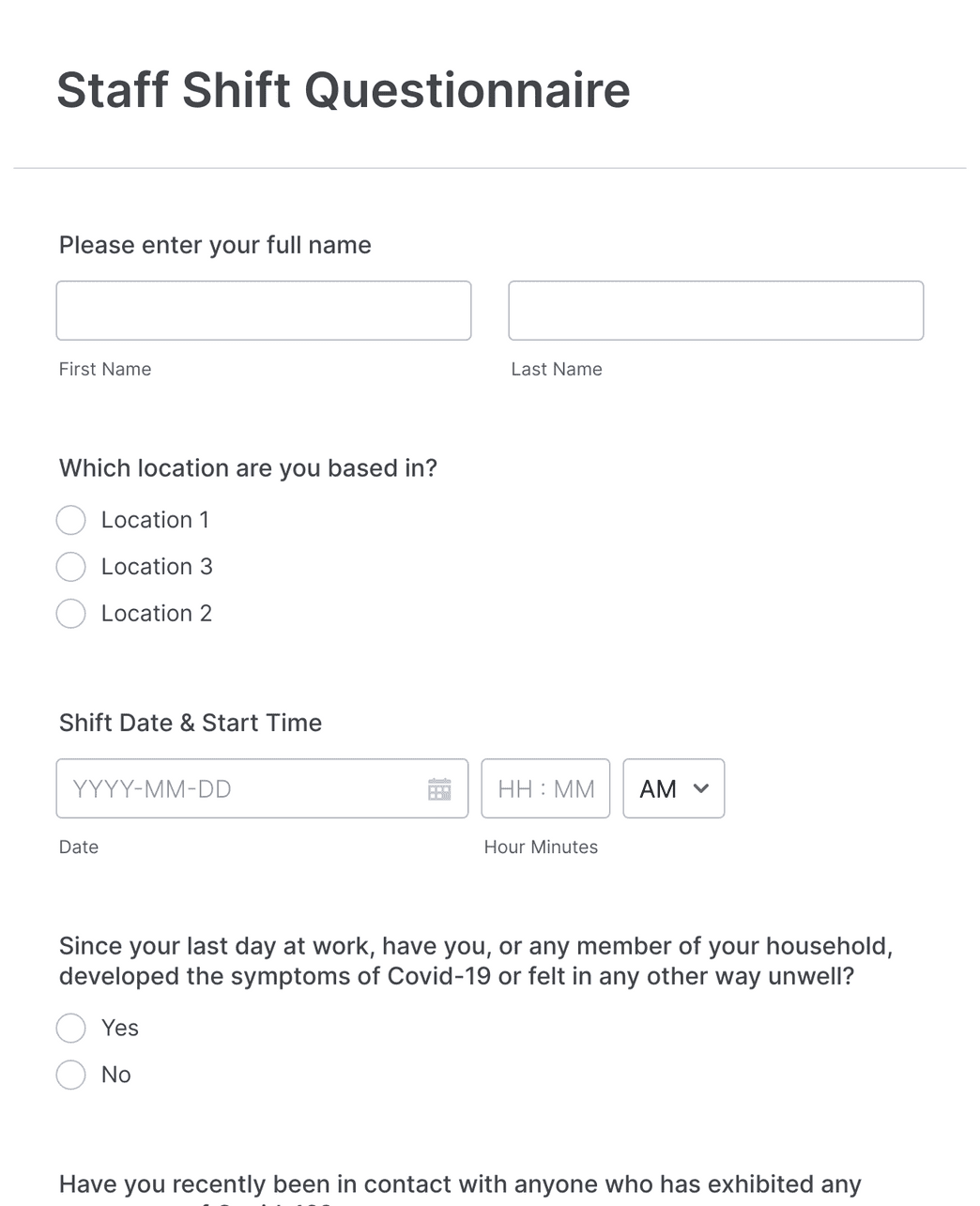
Task: Click the Staff Shift Questionnaire title
Action: point(344,89)
